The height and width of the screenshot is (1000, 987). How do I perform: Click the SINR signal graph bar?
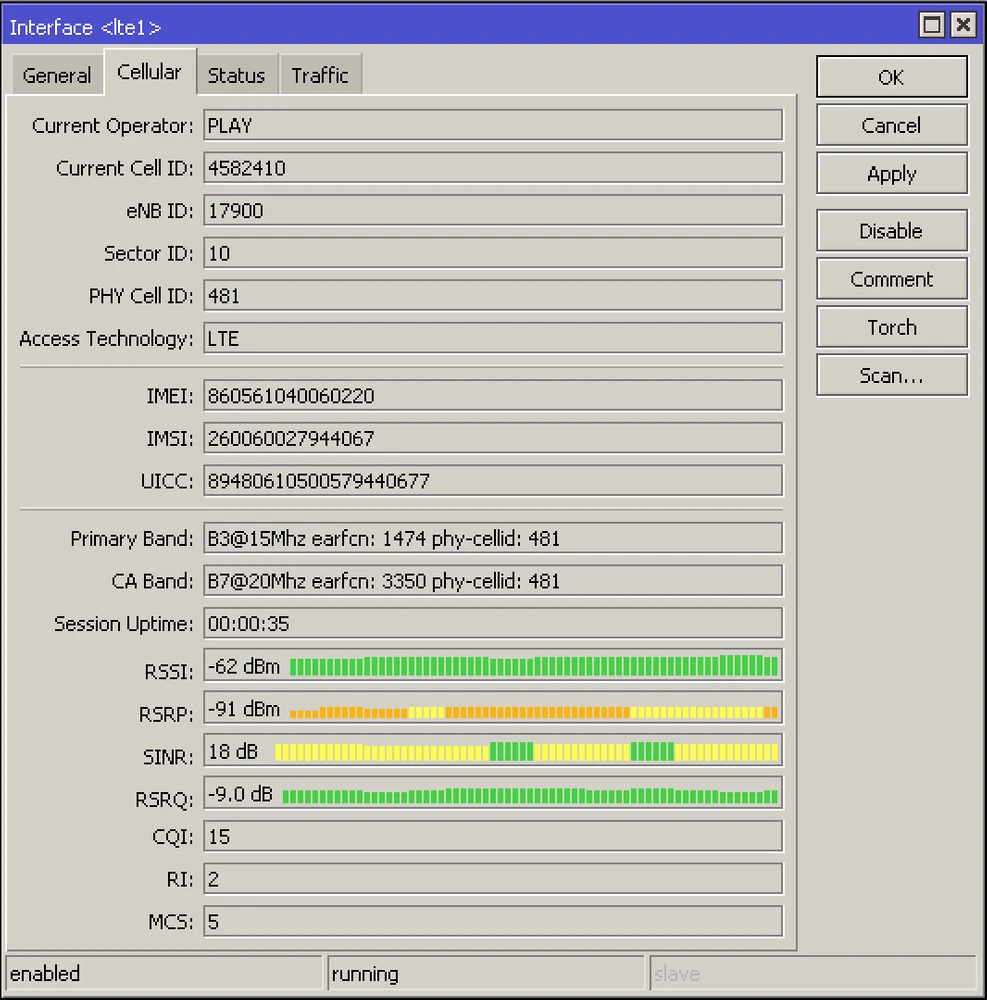(526, 751)
